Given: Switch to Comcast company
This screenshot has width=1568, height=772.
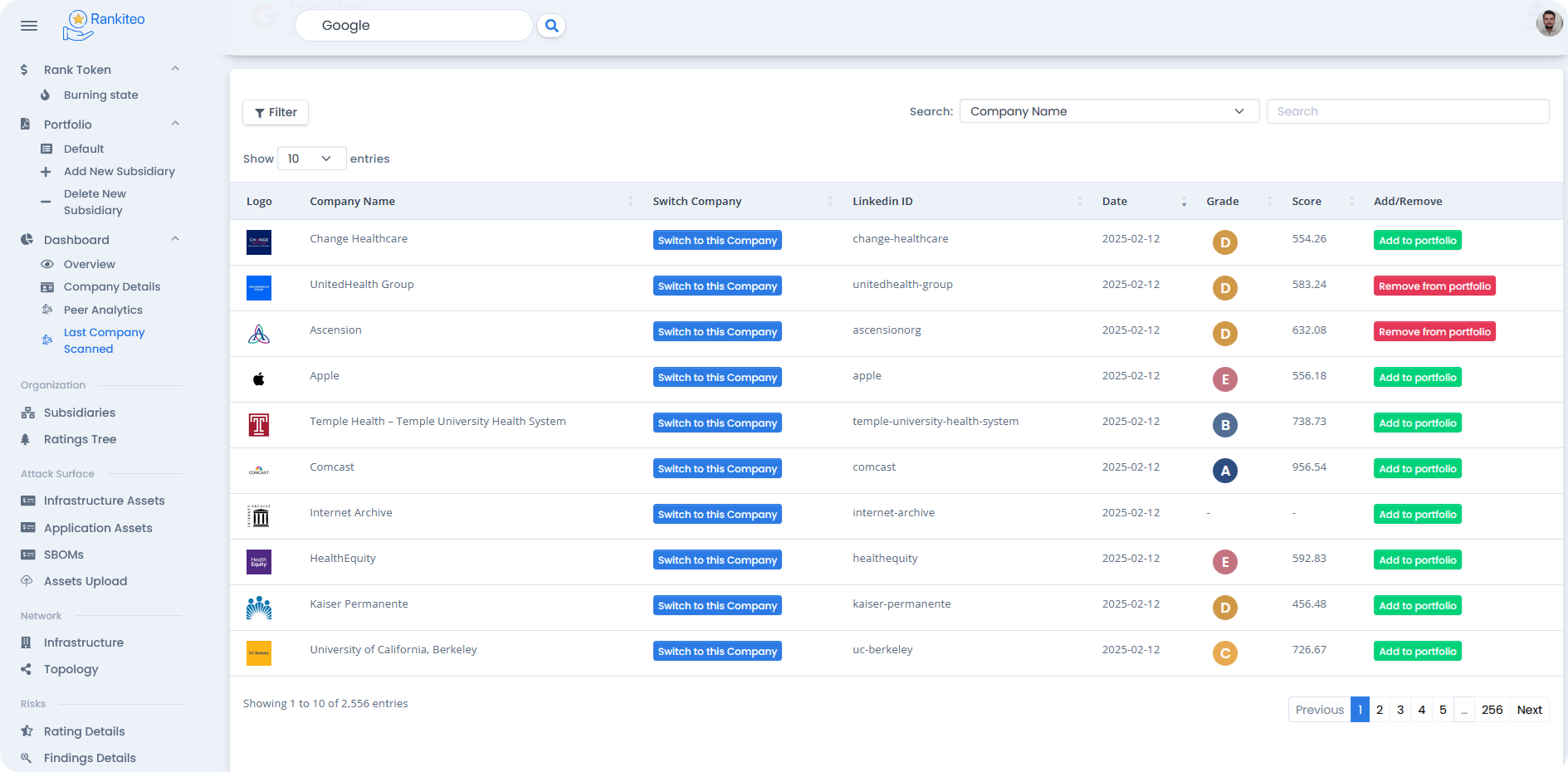Looking at the screenshot, I should point(717,469).
